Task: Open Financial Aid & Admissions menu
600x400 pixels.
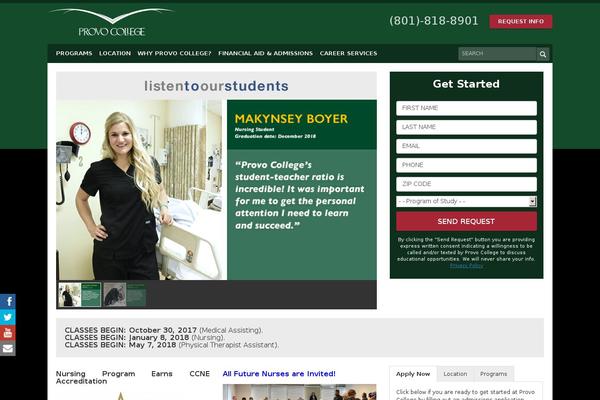Action: [265, 53]
